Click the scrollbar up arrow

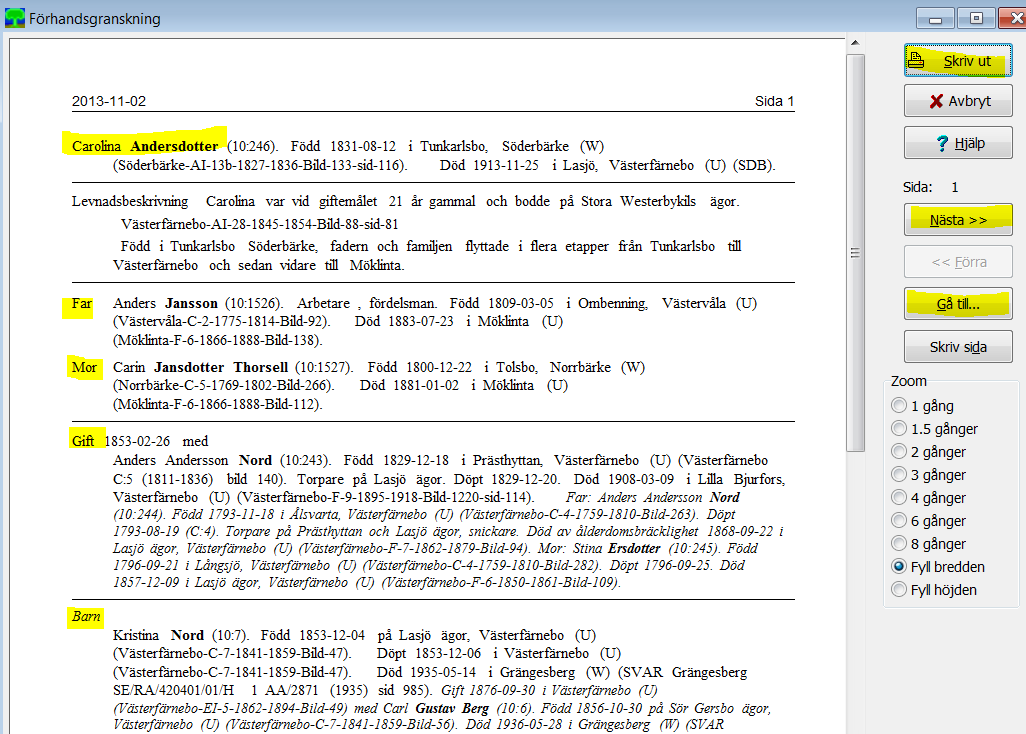tap(855, 43)
